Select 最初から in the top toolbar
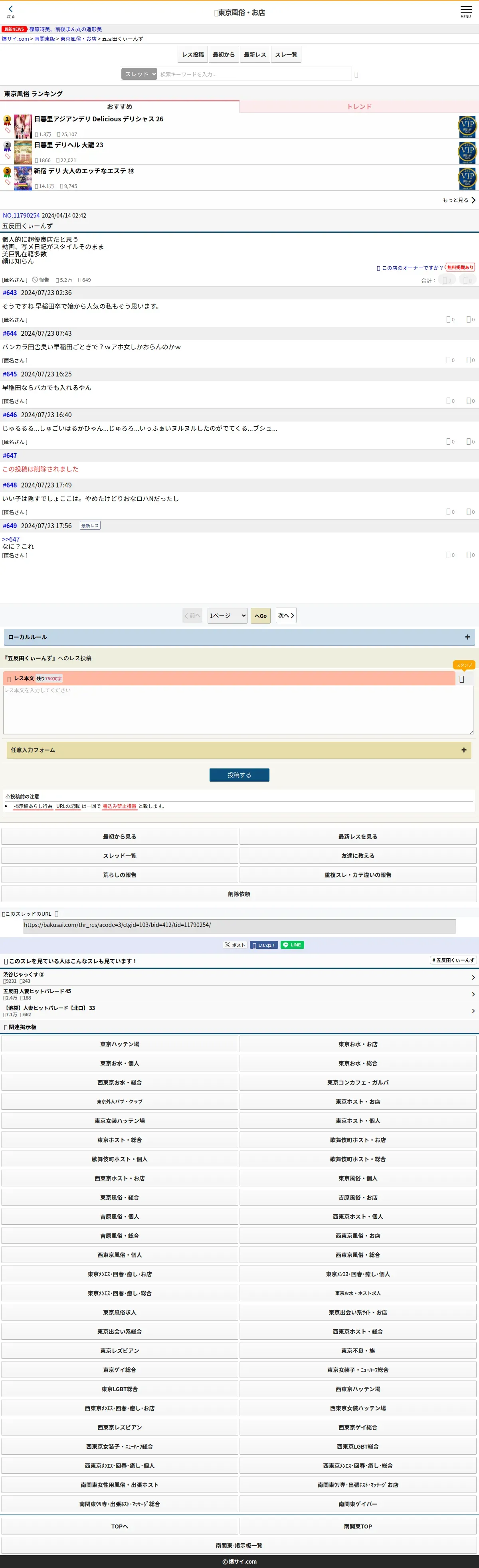 coord(224,55)
